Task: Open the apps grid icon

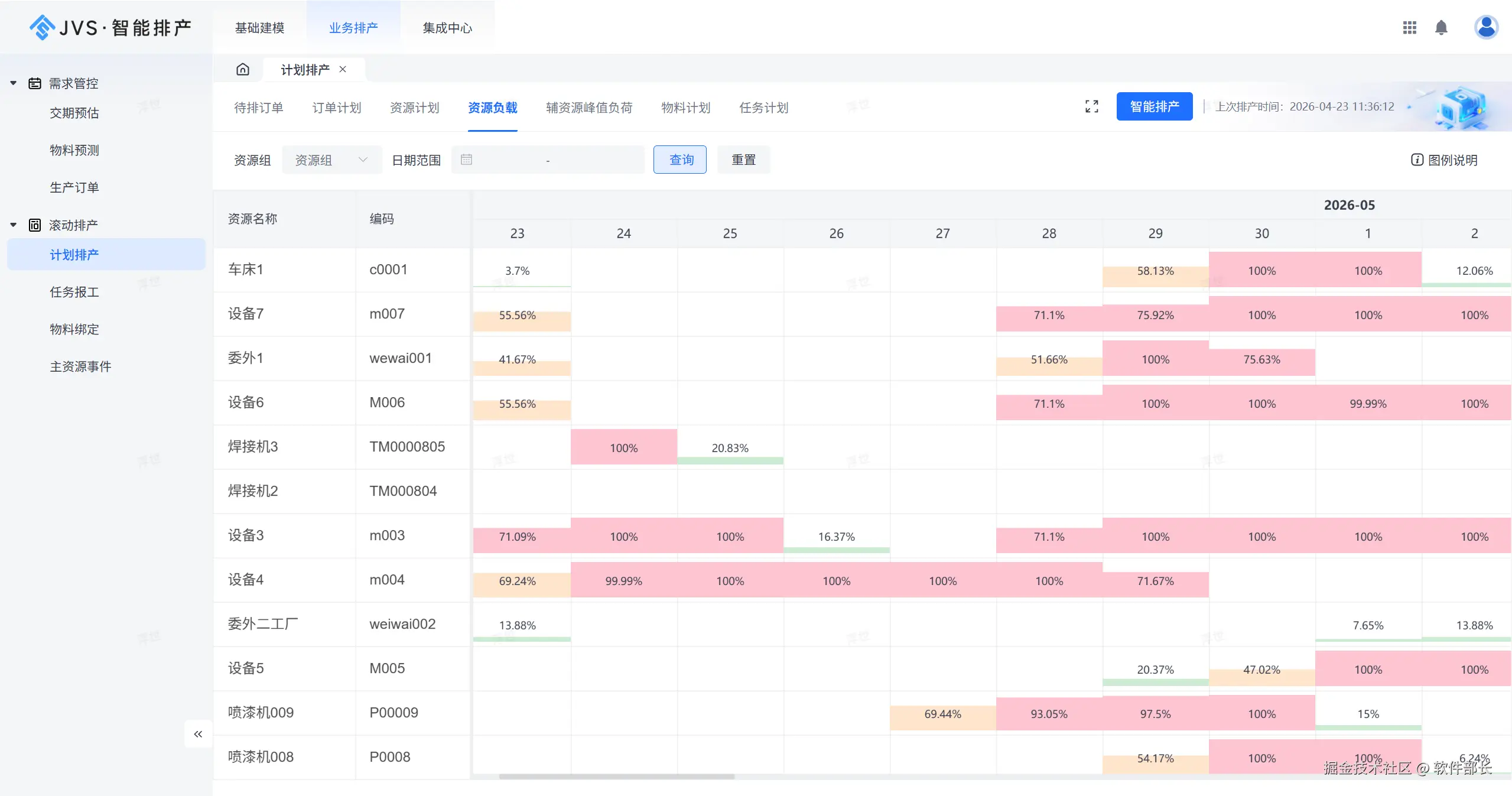Action: pos(1409,28)
